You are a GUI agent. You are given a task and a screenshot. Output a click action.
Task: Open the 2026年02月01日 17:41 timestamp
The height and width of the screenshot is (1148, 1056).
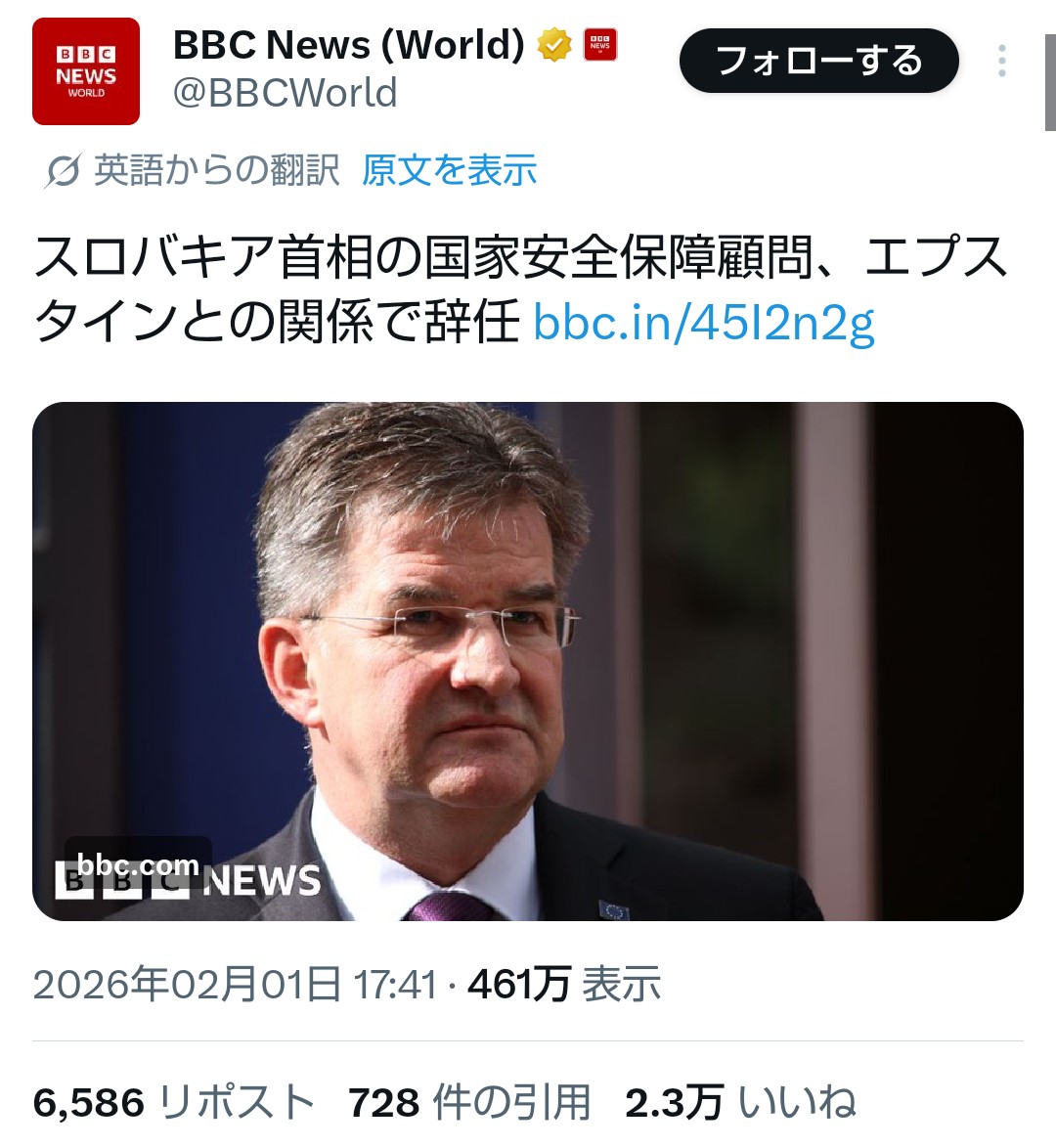coord(235,984)
